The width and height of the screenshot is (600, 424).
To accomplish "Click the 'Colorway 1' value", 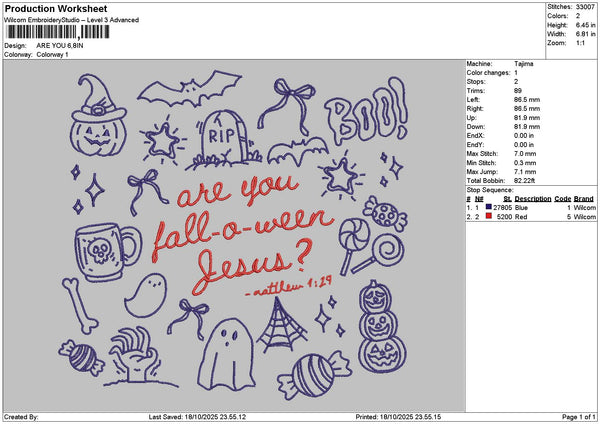I will [x=52, y=55].
